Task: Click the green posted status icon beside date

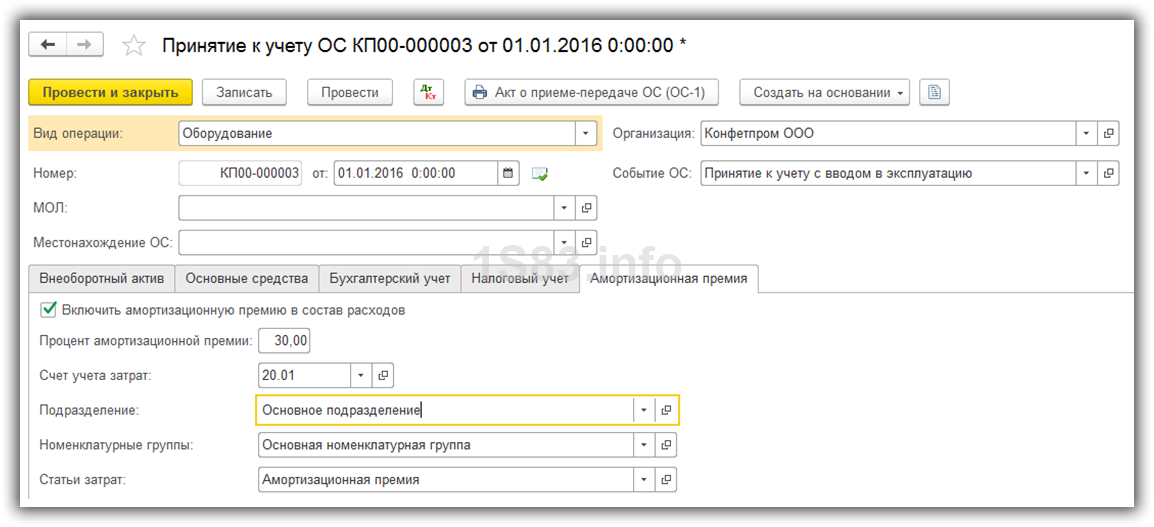Action: coord(540,174)
